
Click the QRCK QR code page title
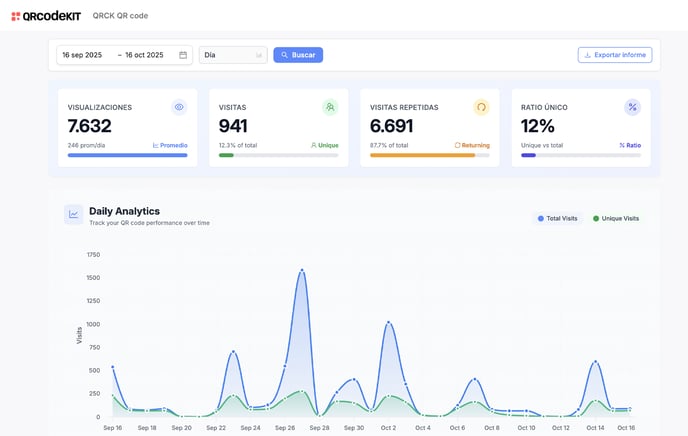[120, 16]
